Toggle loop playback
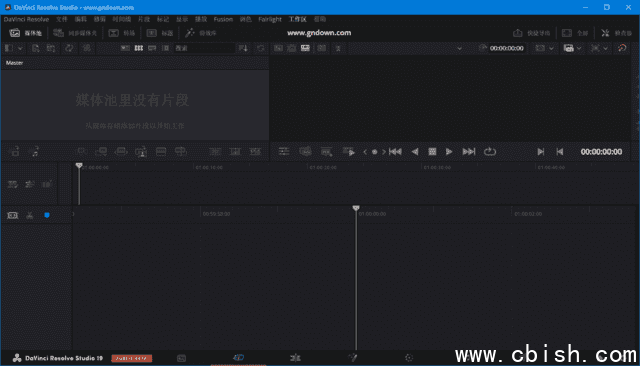The width and height of the screenshot is (640, 366). pyautogui.click(x=490, y=152)
